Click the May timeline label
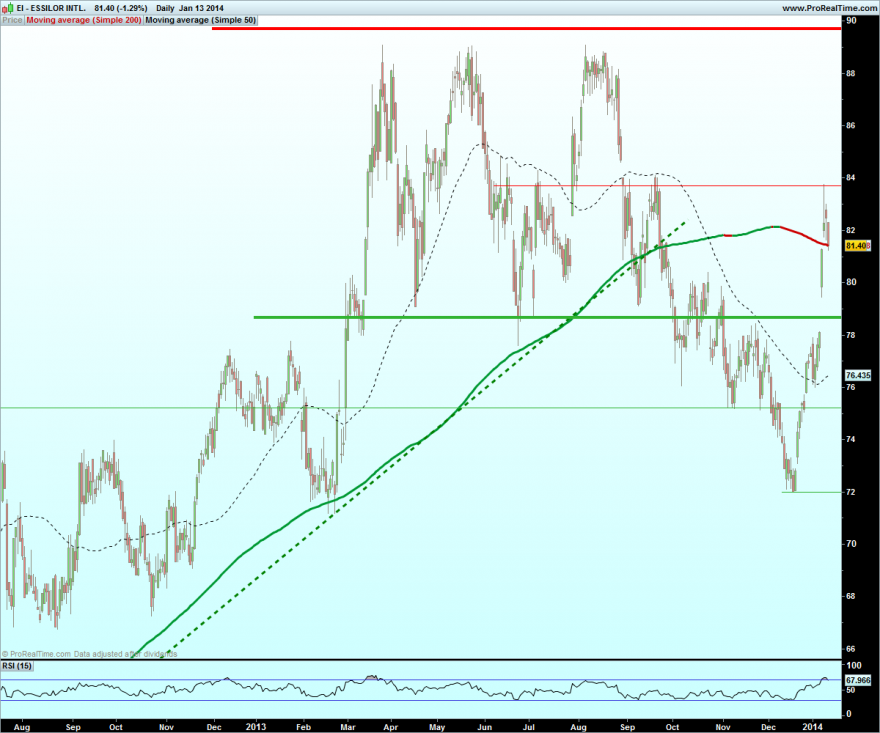The height and width of the screenshot is (733, 880). click(437, 727)
